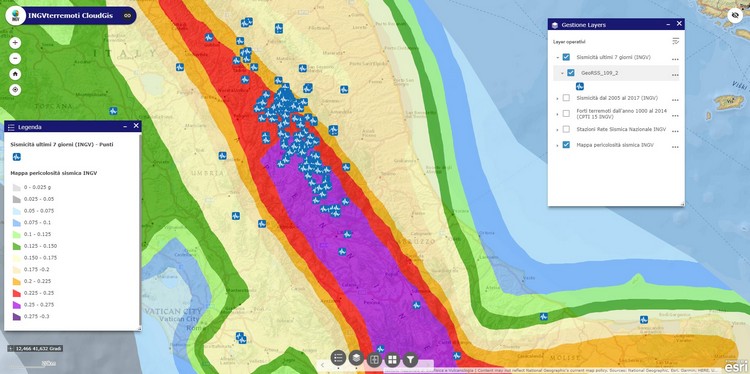Click the earthquake marker in Toscana
Viewport: 750px width, 374px height.
[113, 111]
